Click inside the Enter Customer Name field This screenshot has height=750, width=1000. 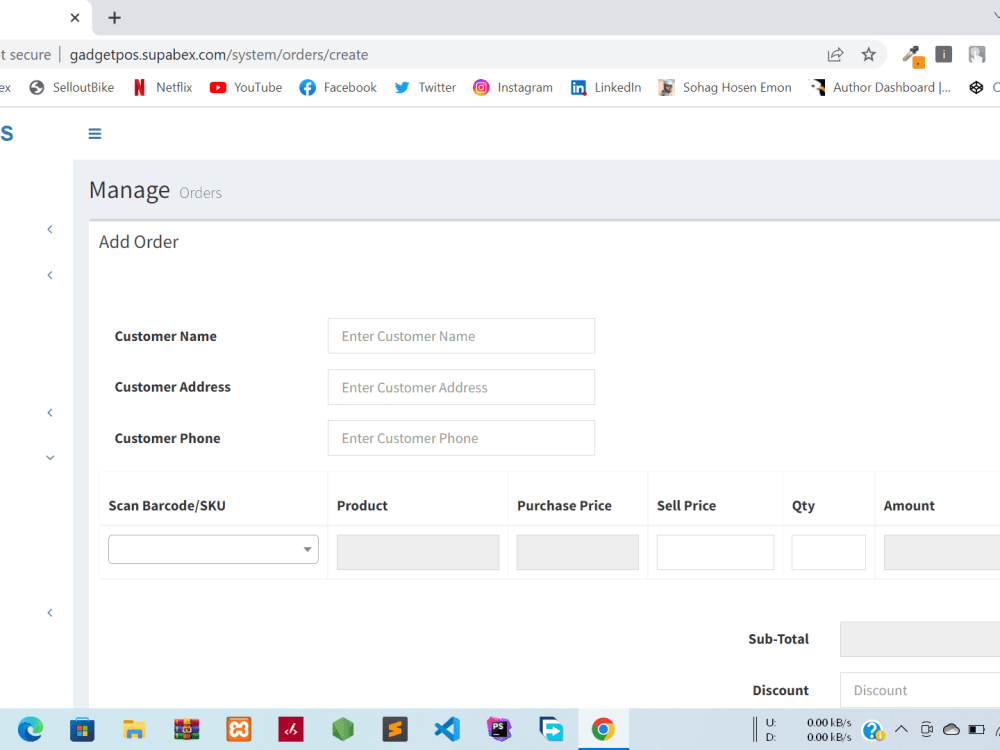[461, 335]
